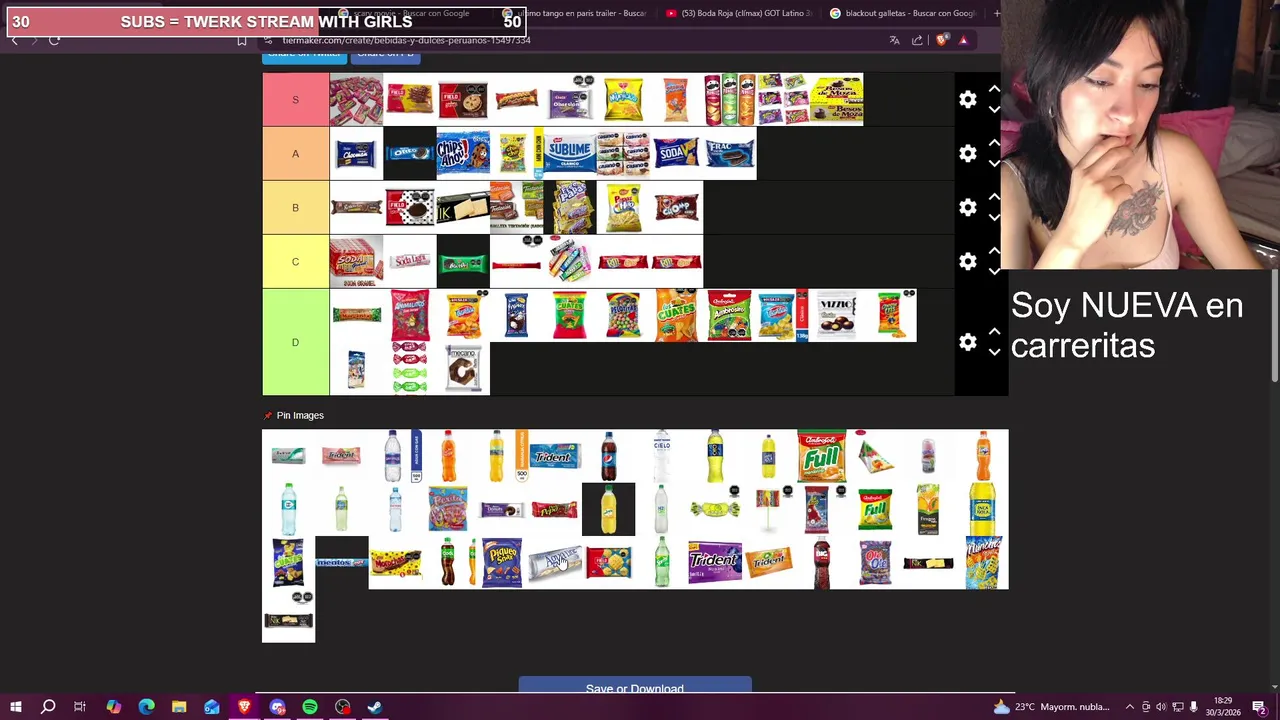
Task: Open Windows Start menu
Action: [x=15, y=707]
